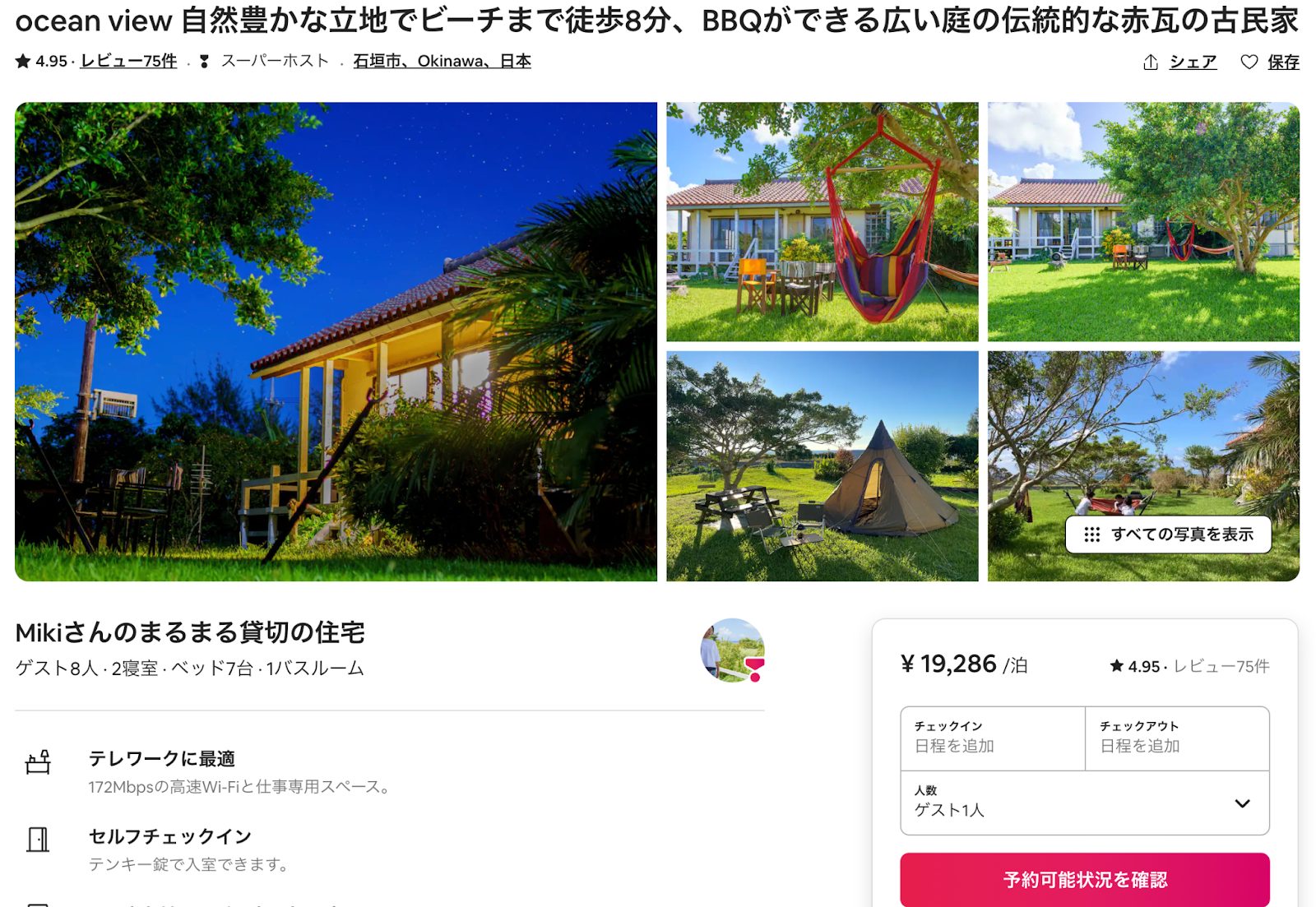Click the self check-in door icon
1316x907 pixels.
38,840
